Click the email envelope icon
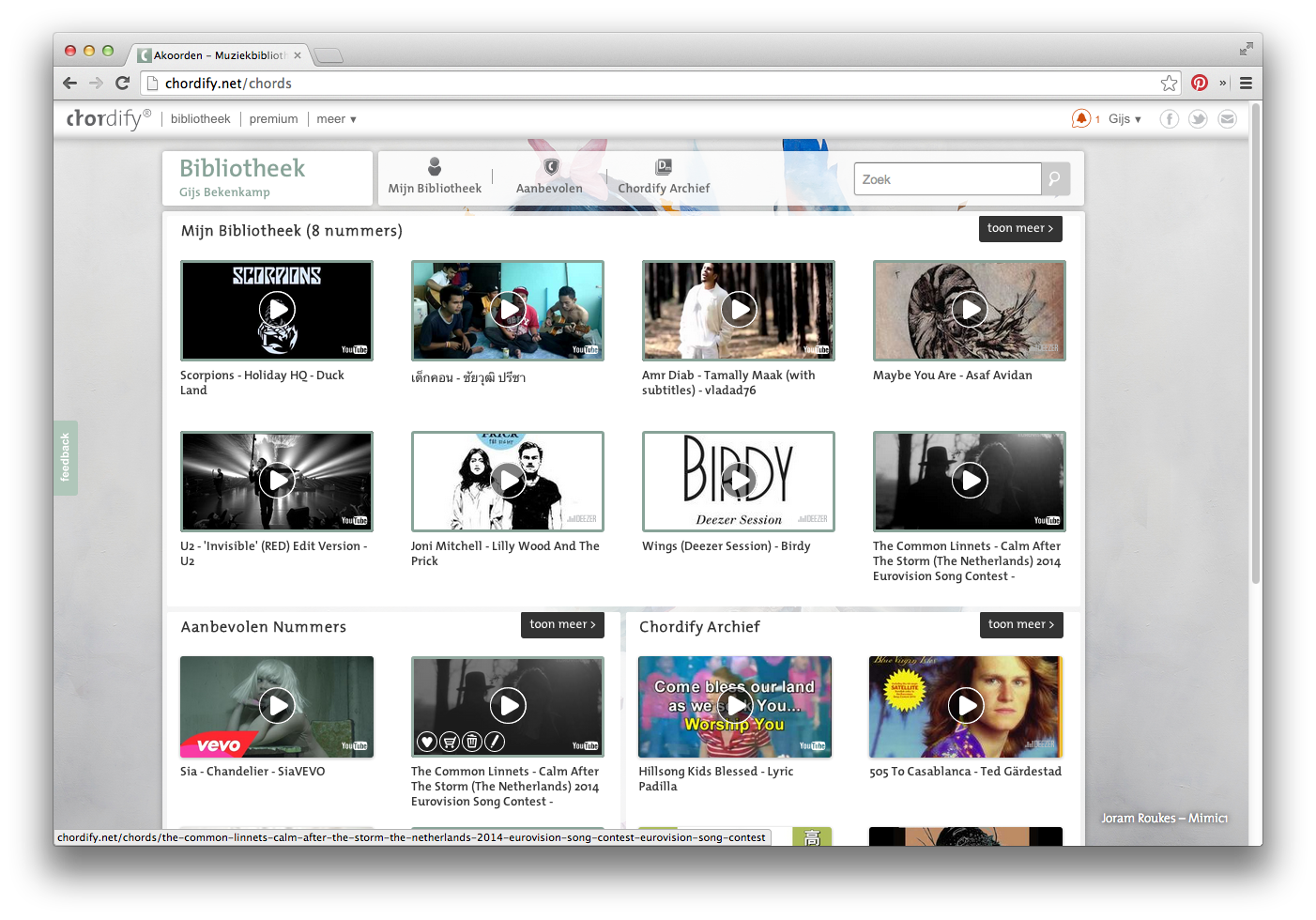Image resolution: width=1316 pixels, height=920 pixels. (1227, 119)
